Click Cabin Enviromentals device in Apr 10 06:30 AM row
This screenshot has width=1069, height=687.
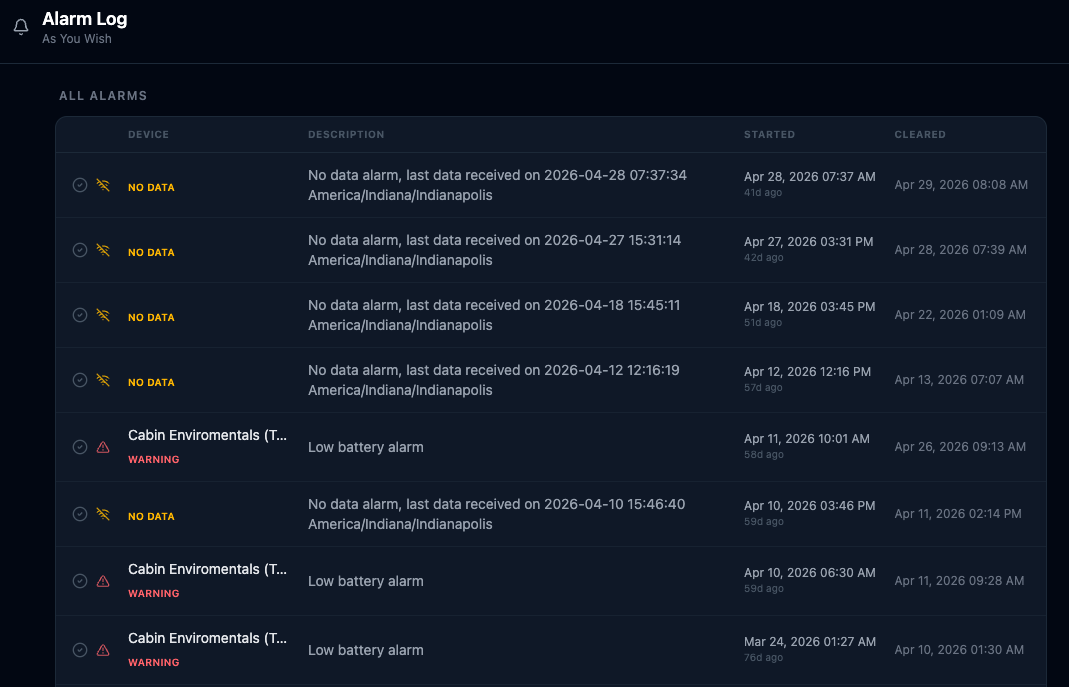(x=207, y=570)
